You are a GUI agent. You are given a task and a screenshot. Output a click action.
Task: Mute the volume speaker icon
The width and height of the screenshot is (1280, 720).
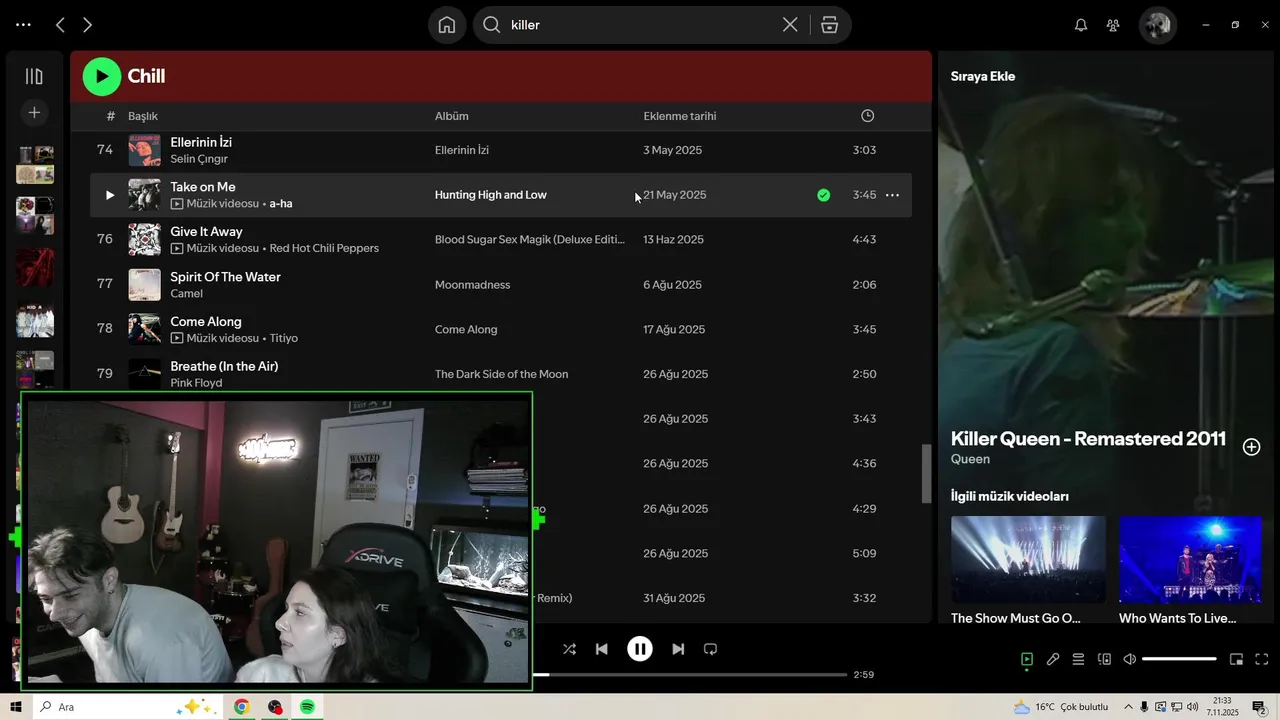[x=1130, y=659]
